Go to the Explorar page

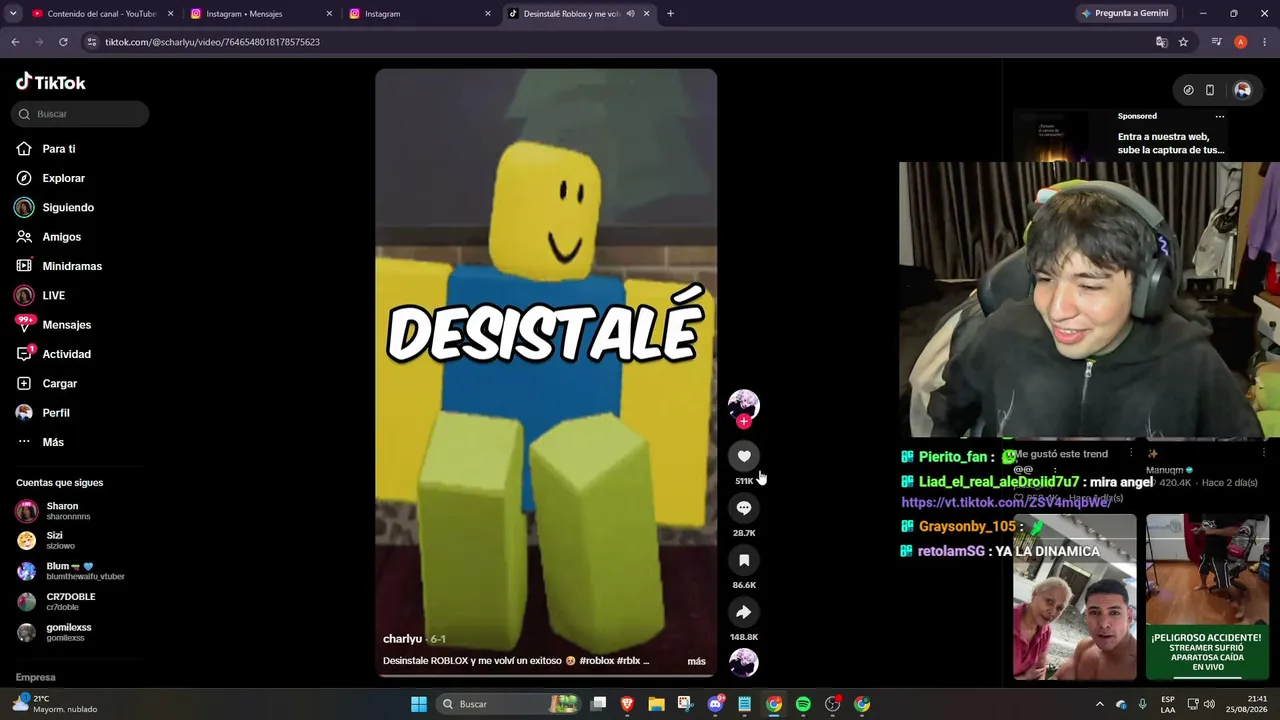[x=63, y=178]
